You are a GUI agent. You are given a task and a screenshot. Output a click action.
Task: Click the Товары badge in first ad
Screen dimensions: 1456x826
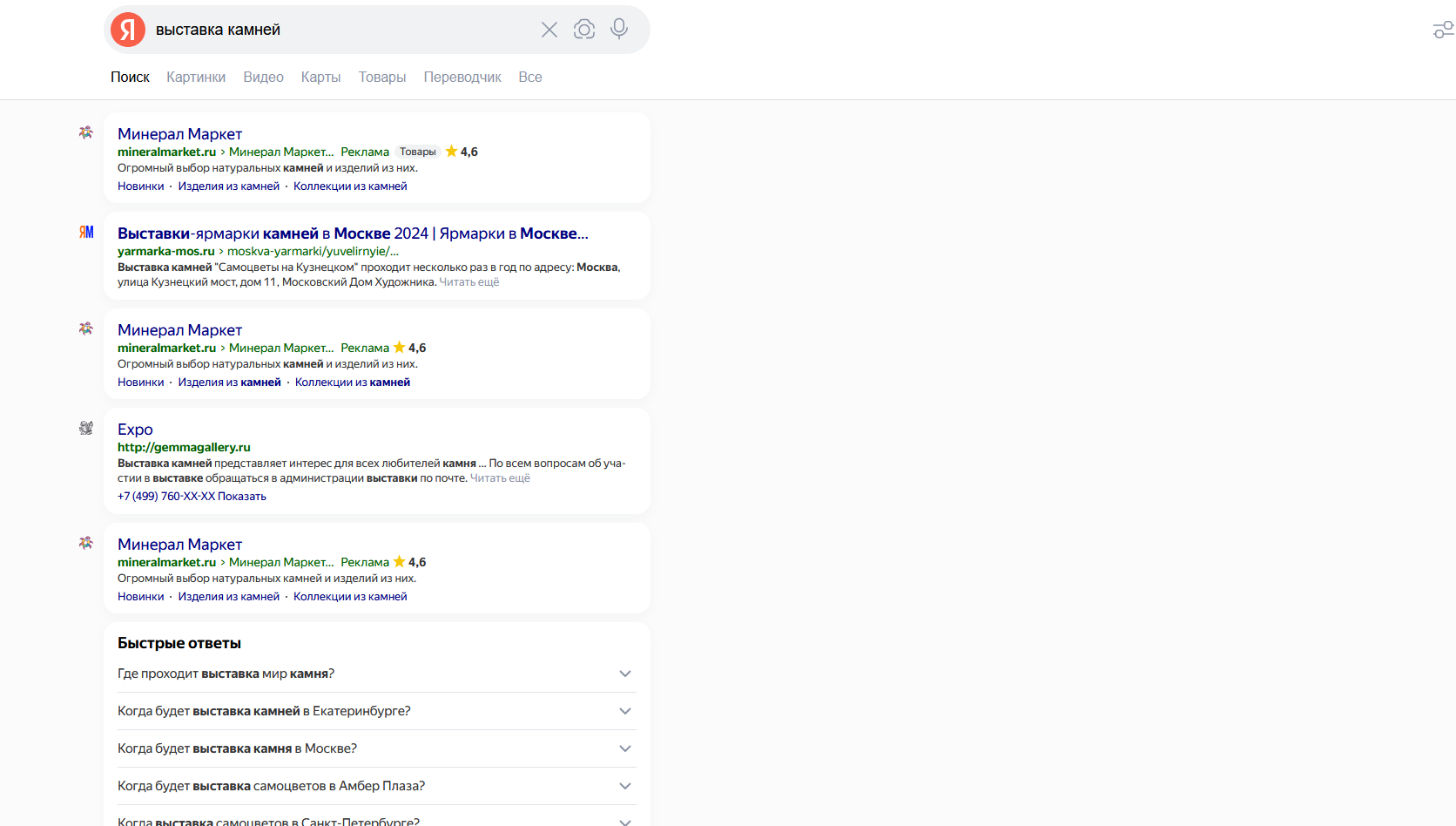tap(418, 152)
